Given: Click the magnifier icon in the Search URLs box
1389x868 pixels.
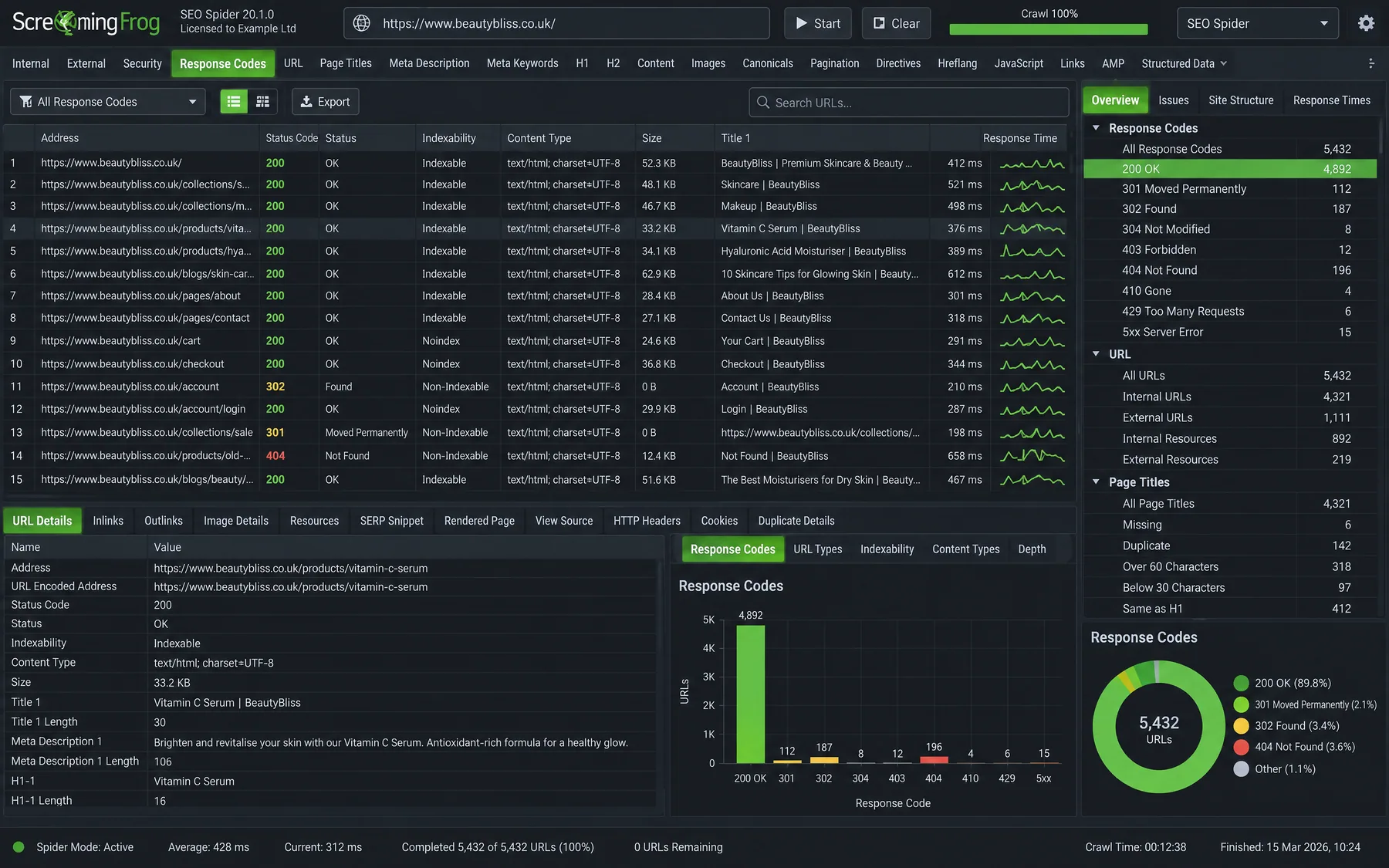Looking at the screenshot, I should pyautogui.click(x=763, y=103).
